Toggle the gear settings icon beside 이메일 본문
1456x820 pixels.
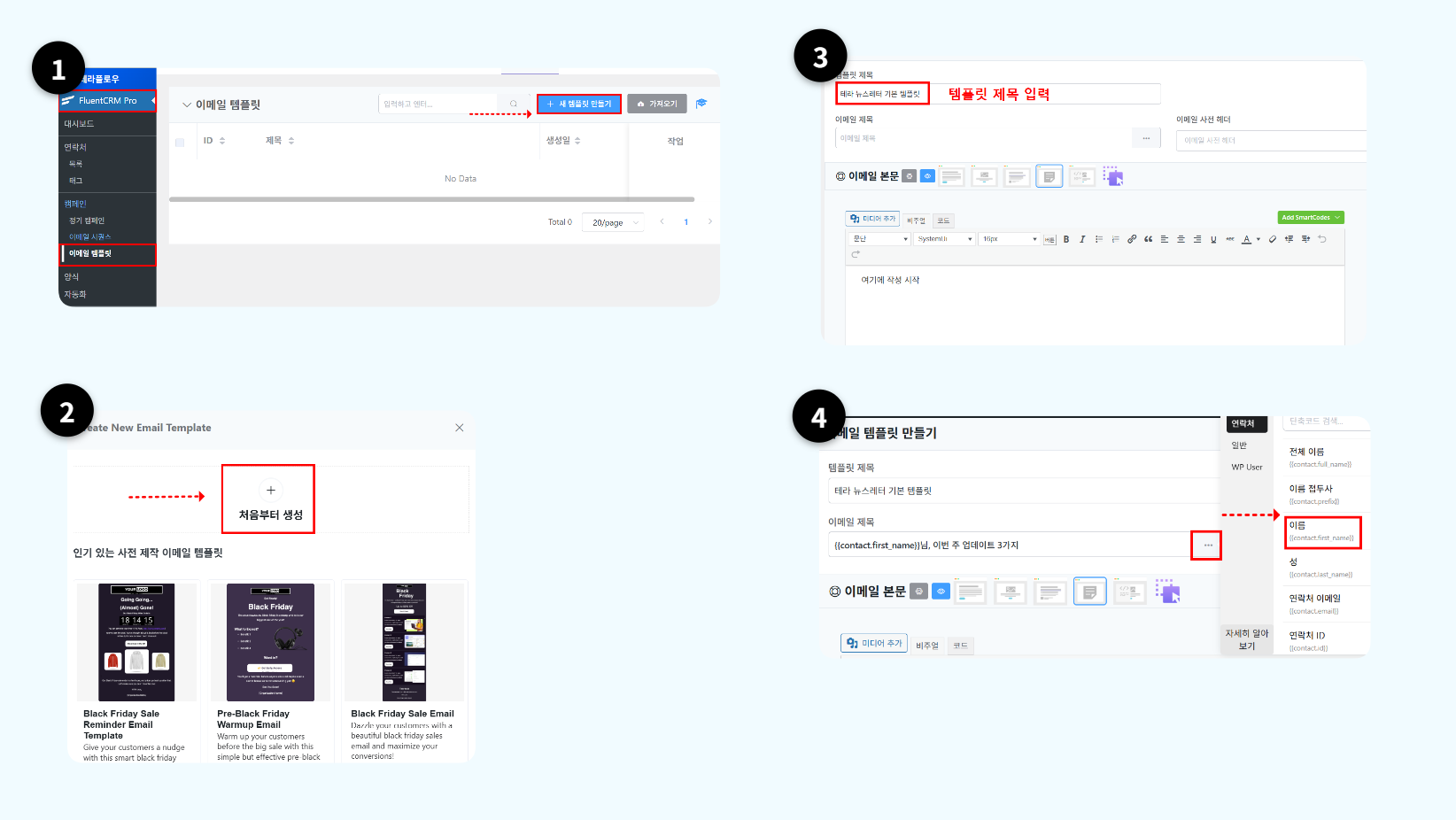point(910,175)
